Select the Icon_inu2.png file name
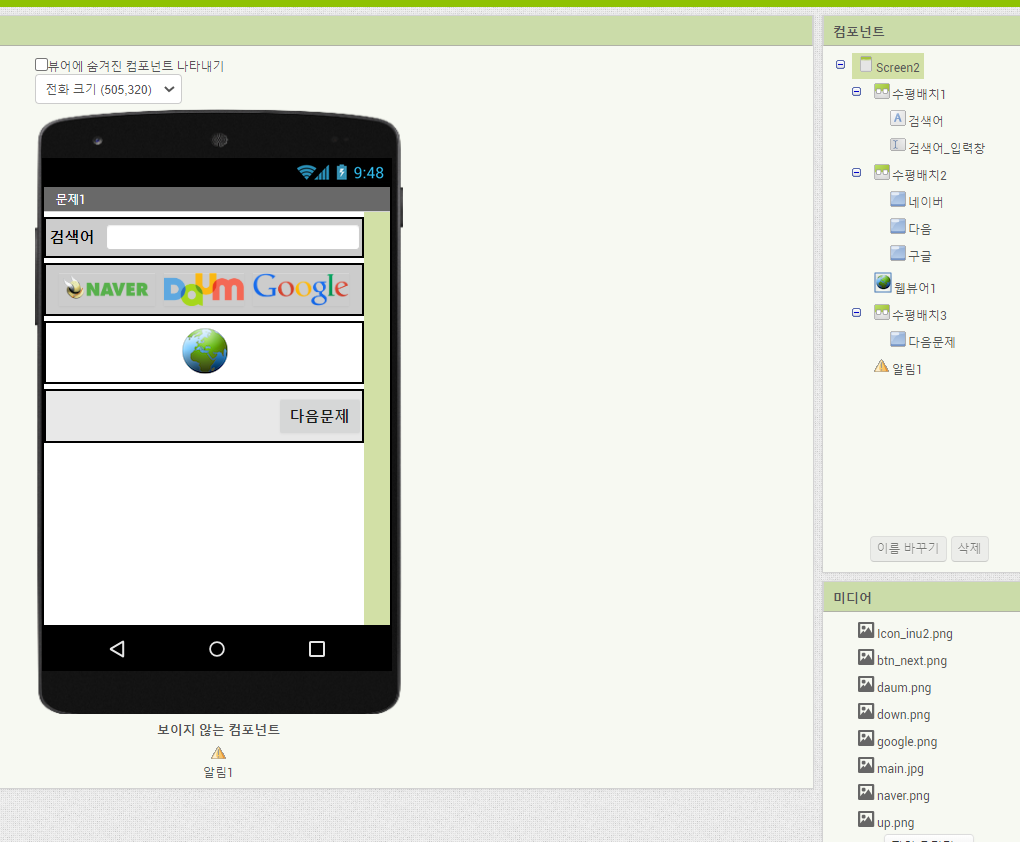This screenshot has height=842, width=1020. point(915,634)
